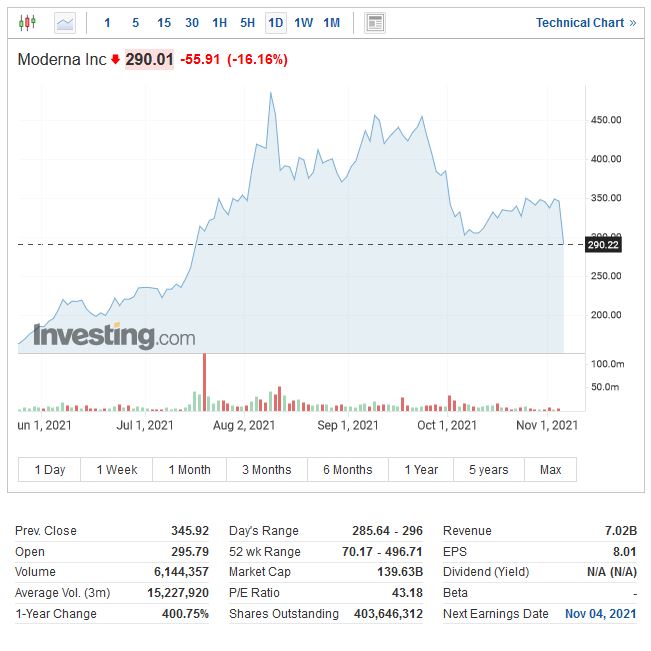This screenshot has height=651, width=651.
Task: Show the 3 Months range
Action: click(x=267, y=470)
